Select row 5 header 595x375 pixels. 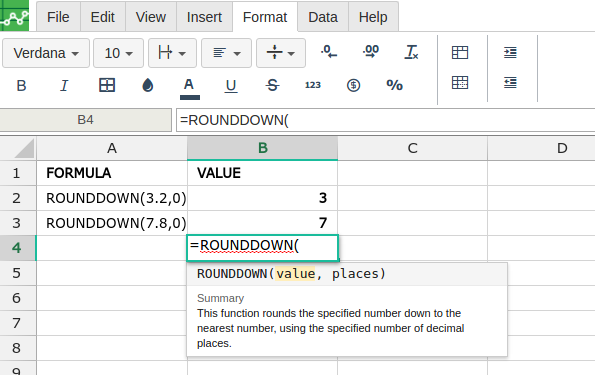coord(18,273)
